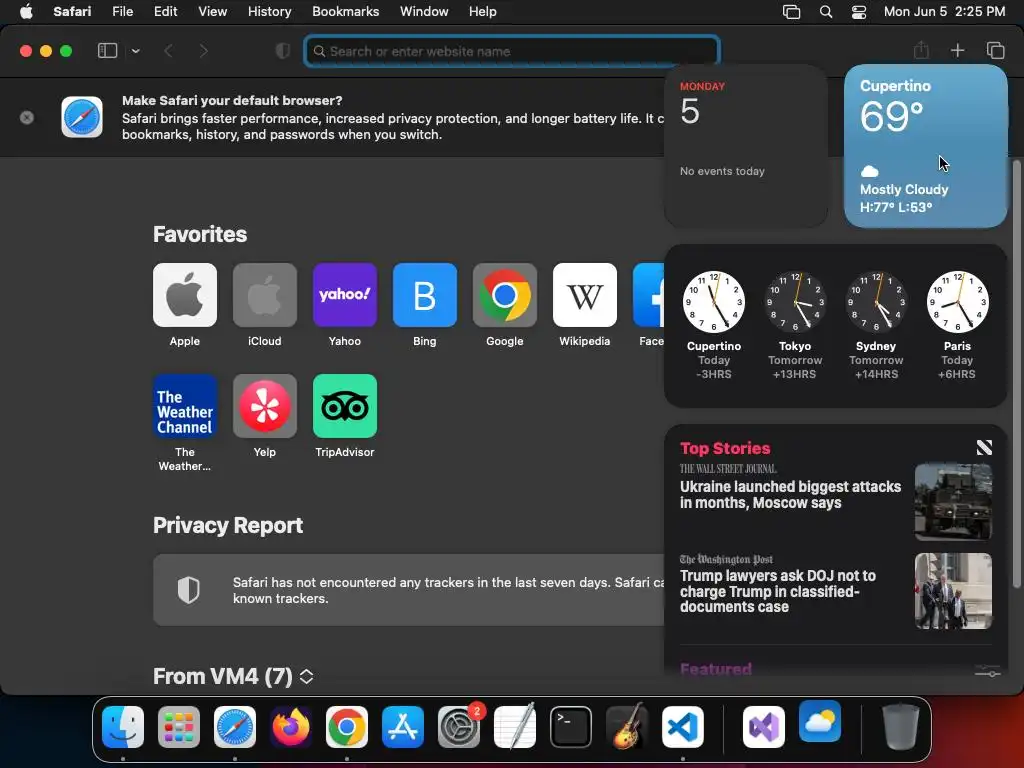Open the iCloud favorite tile
This screenshot has height=768, width=1024.
click(264, 295)
